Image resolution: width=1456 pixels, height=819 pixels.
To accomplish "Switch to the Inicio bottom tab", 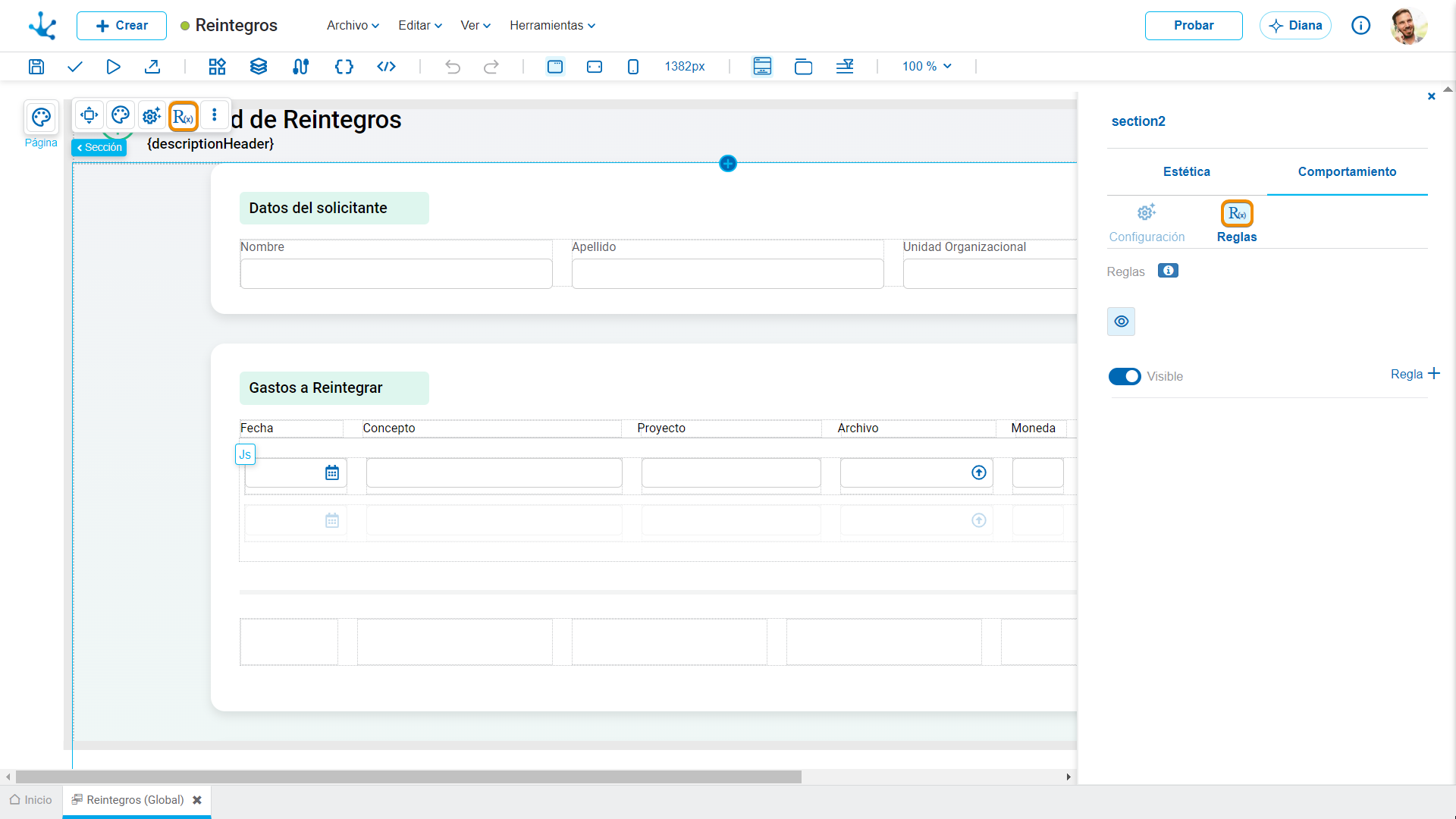I will tap(31, 800).
